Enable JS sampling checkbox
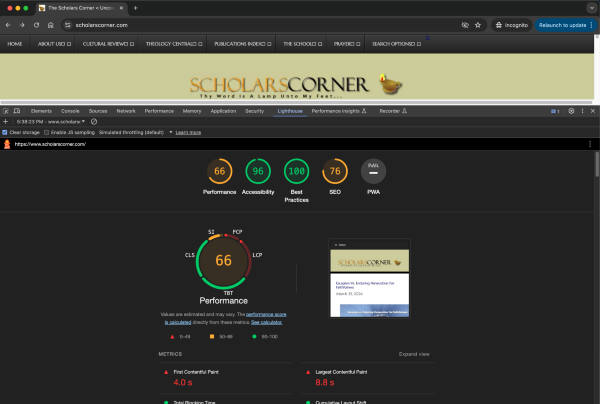Screen dimensions: 600x404 [46, 132]
